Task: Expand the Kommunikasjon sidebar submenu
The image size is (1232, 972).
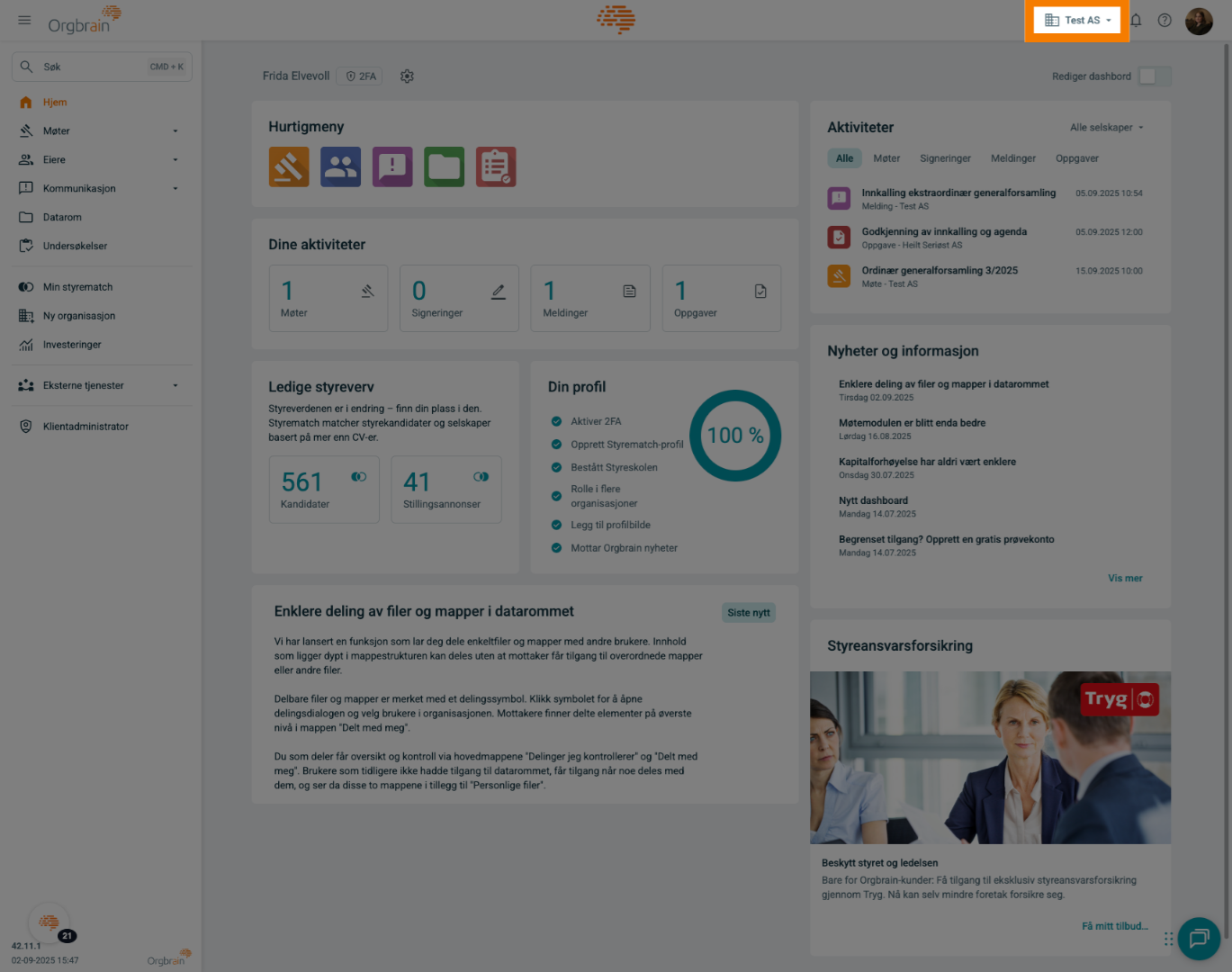Action: click(x=175, y=189)
